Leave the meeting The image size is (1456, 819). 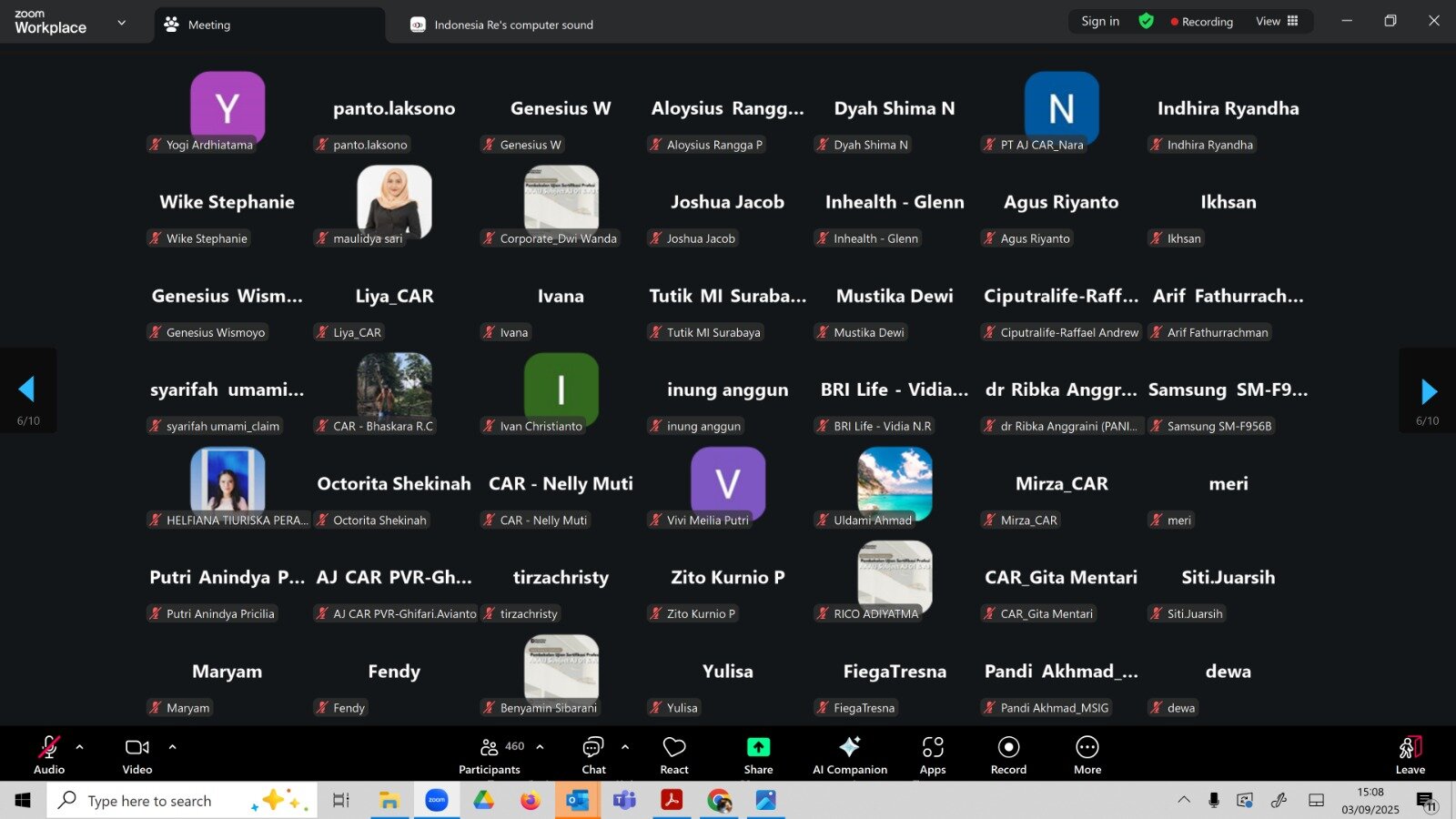[x=1410, y=754]
